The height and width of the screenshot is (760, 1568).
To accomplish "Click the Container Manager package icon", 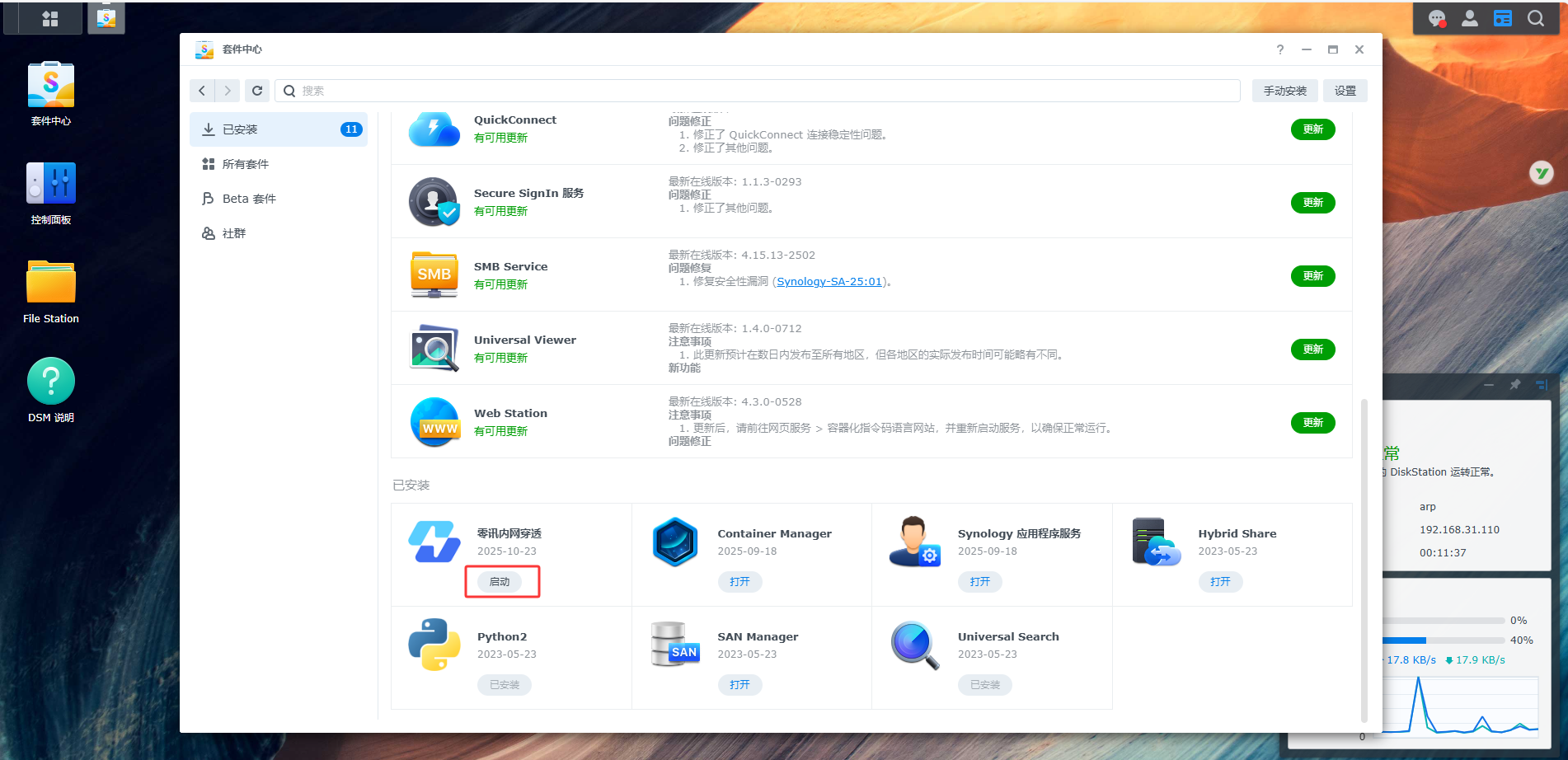I will 675,542.
